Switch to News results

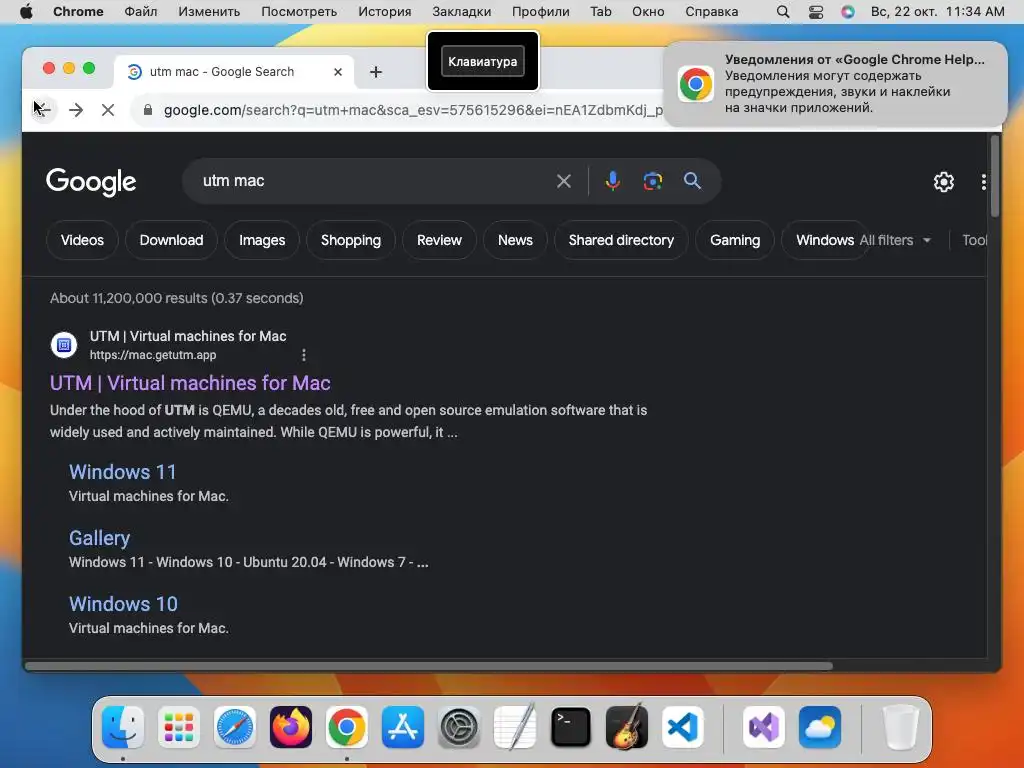click(x=515, y=240)
